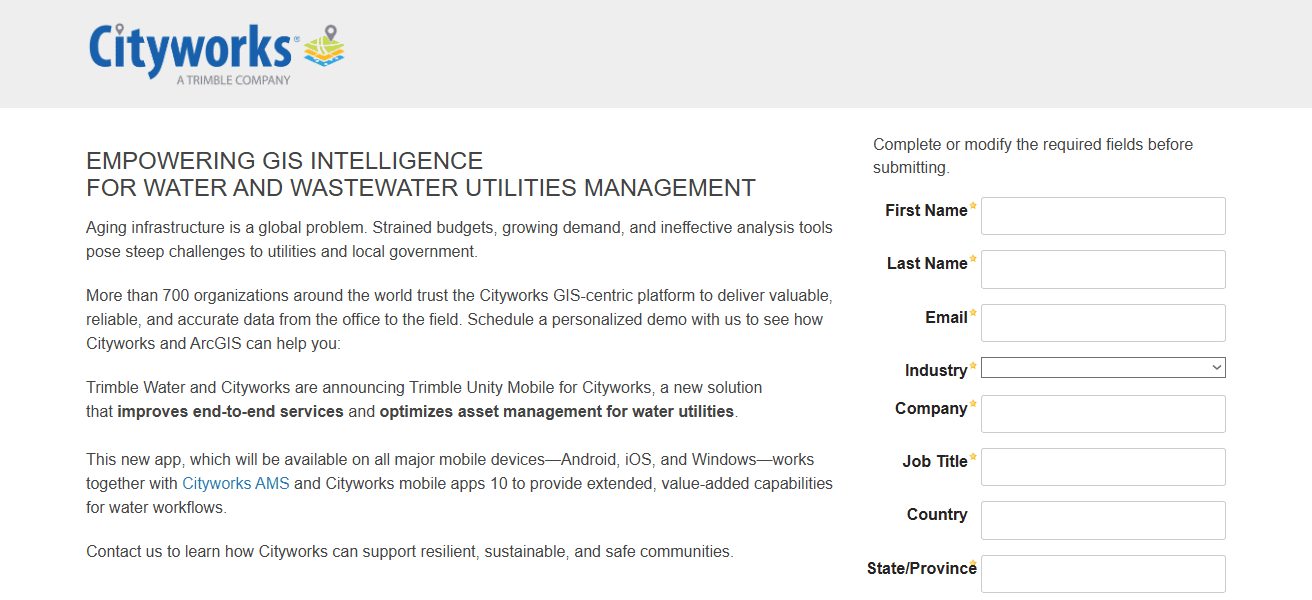Focus the State/Province field
The height and width of the screenshot is (600, 1312).
pos(1103,574)
